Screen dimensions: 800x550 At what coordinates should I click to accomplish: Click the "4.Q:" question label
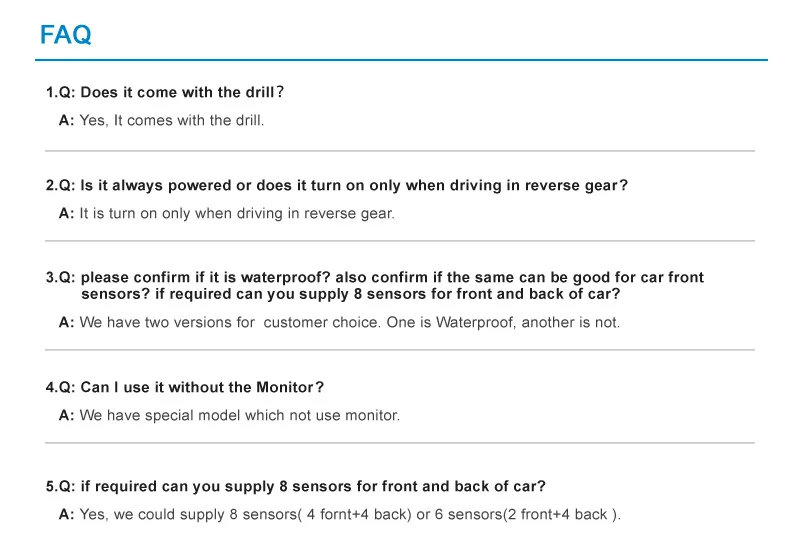pyautogui.click(x=60, y=388)
